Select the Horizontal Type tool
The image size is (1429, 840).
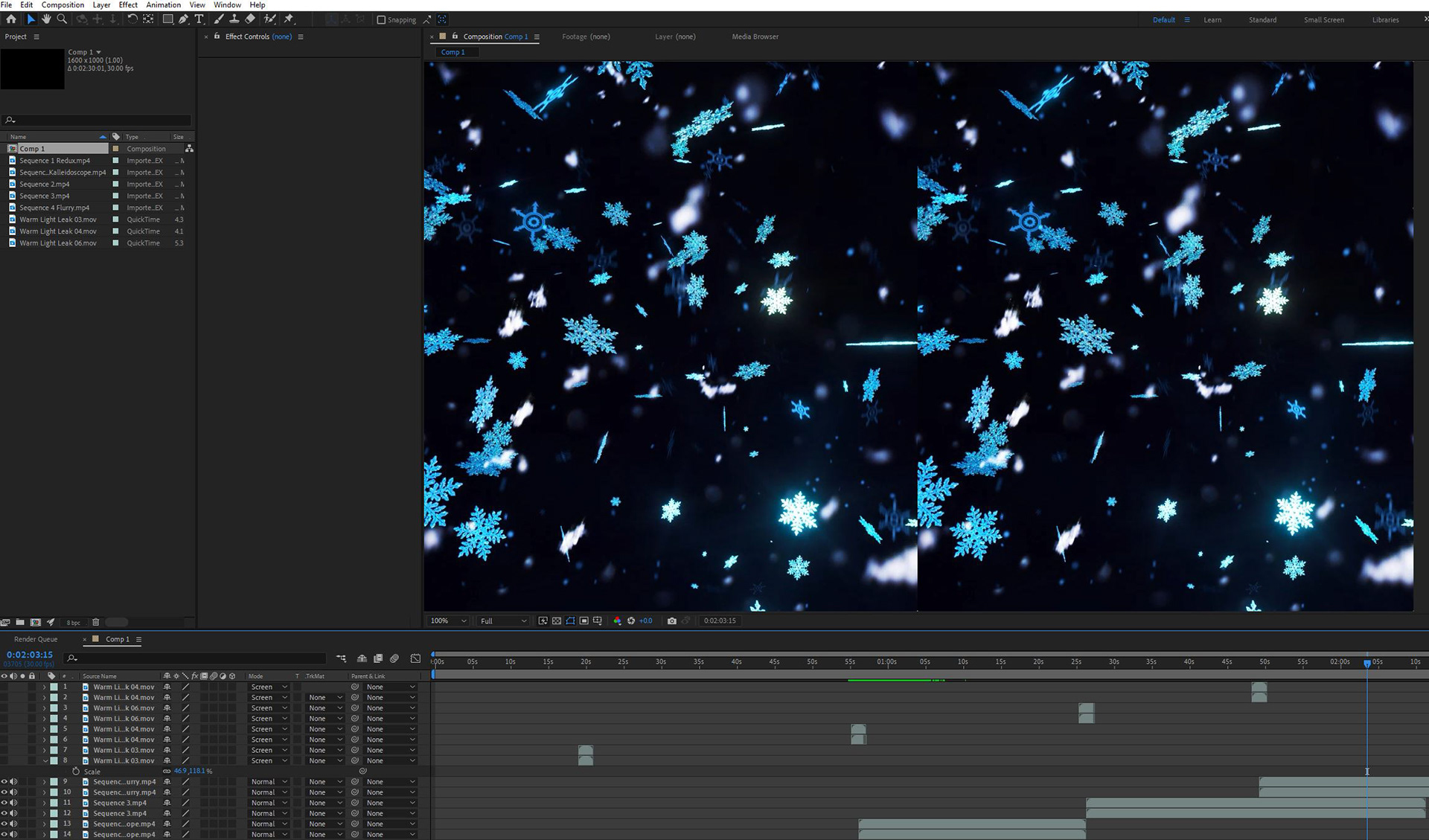pyautogui.click(x=199, y=19)
